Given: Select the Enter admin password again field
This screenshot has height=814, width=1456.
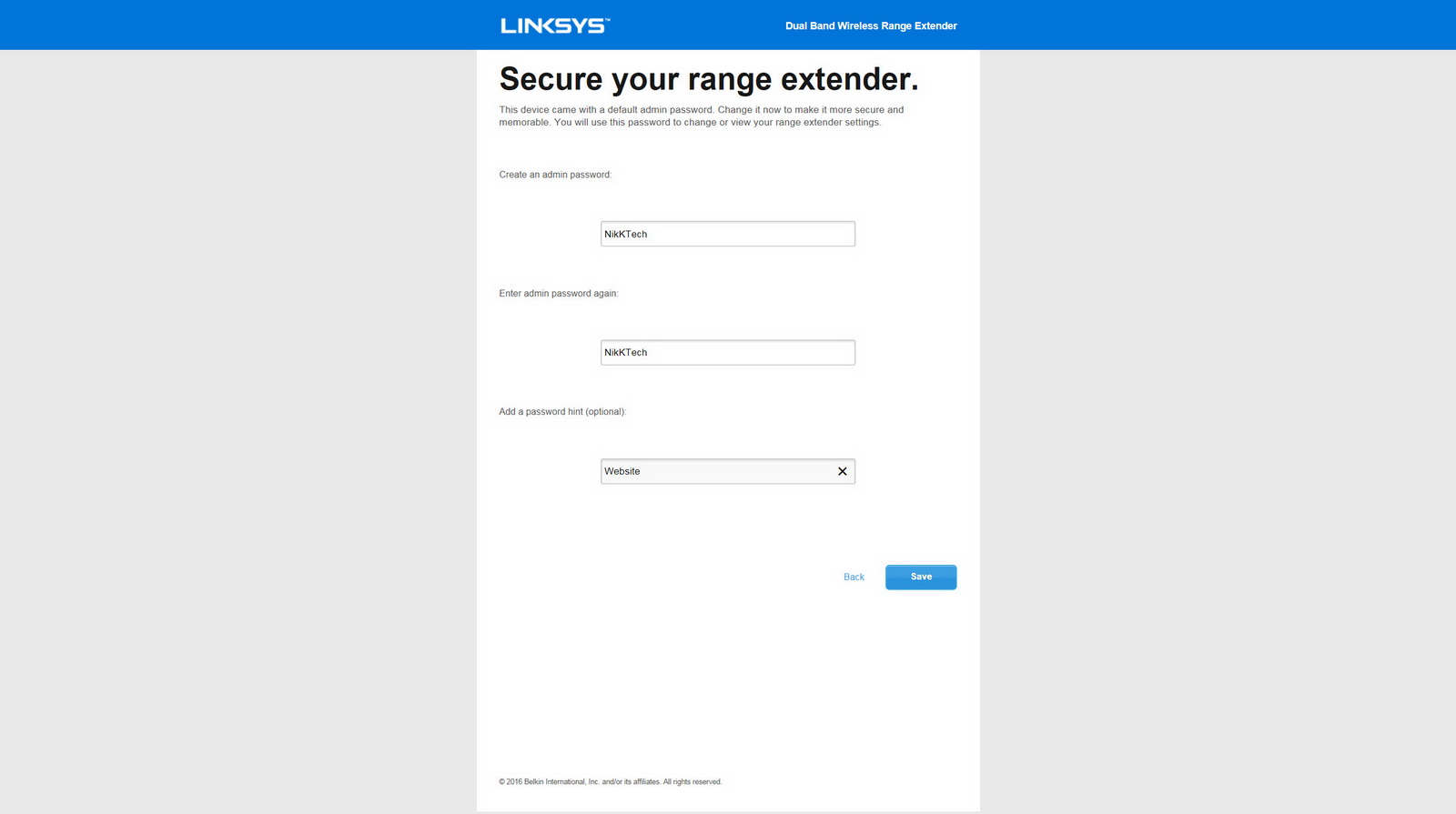Looking at the screenshot, I should 728,353.
